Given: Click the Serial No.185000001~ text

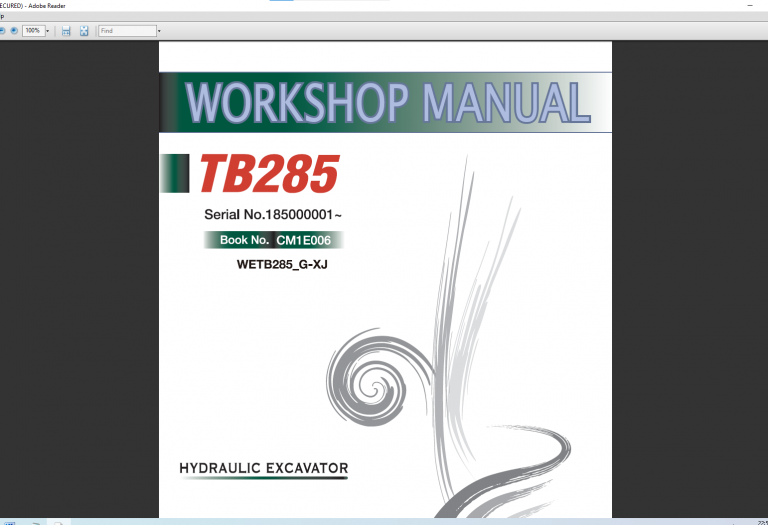Looking at the screenshot, I should point(273,215).
